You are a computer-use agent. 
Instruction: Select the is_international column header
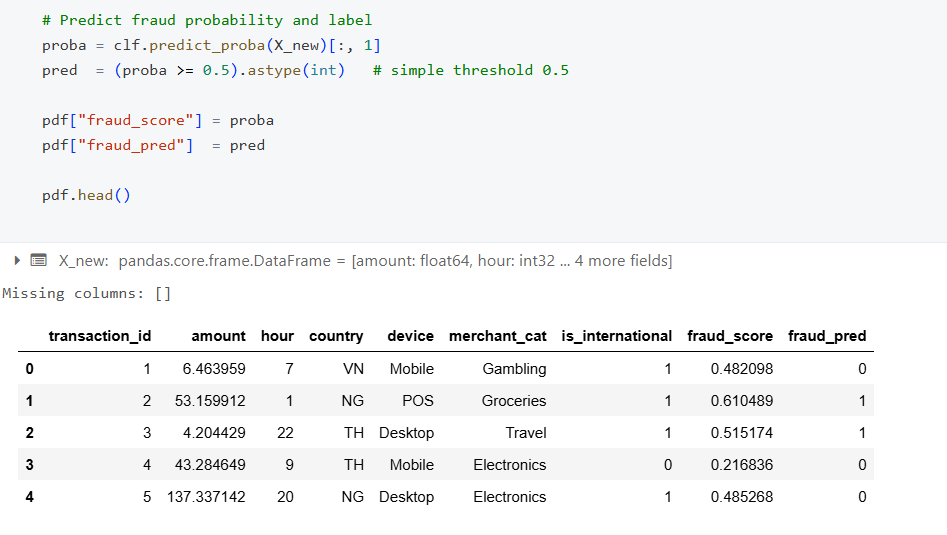(x=616, y=336)
